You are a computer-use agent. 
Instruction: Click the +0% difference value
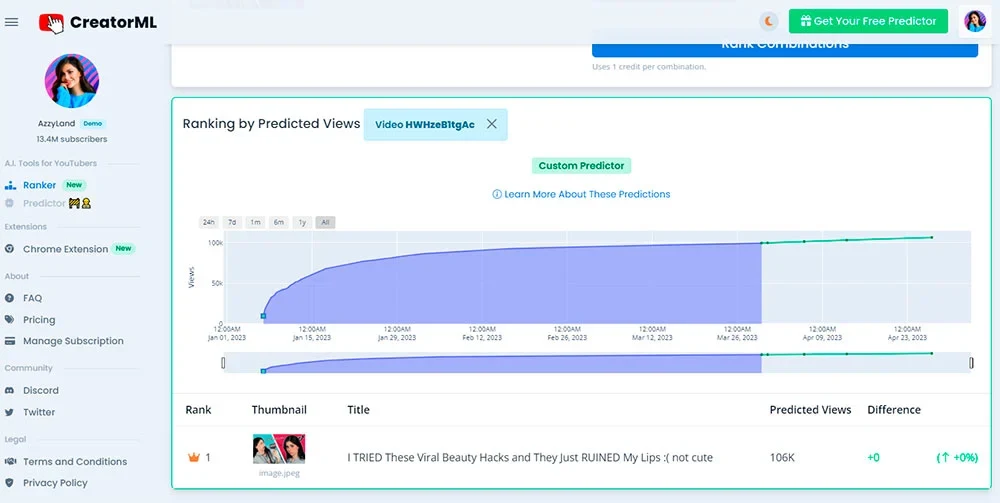(x=957, y=458)
